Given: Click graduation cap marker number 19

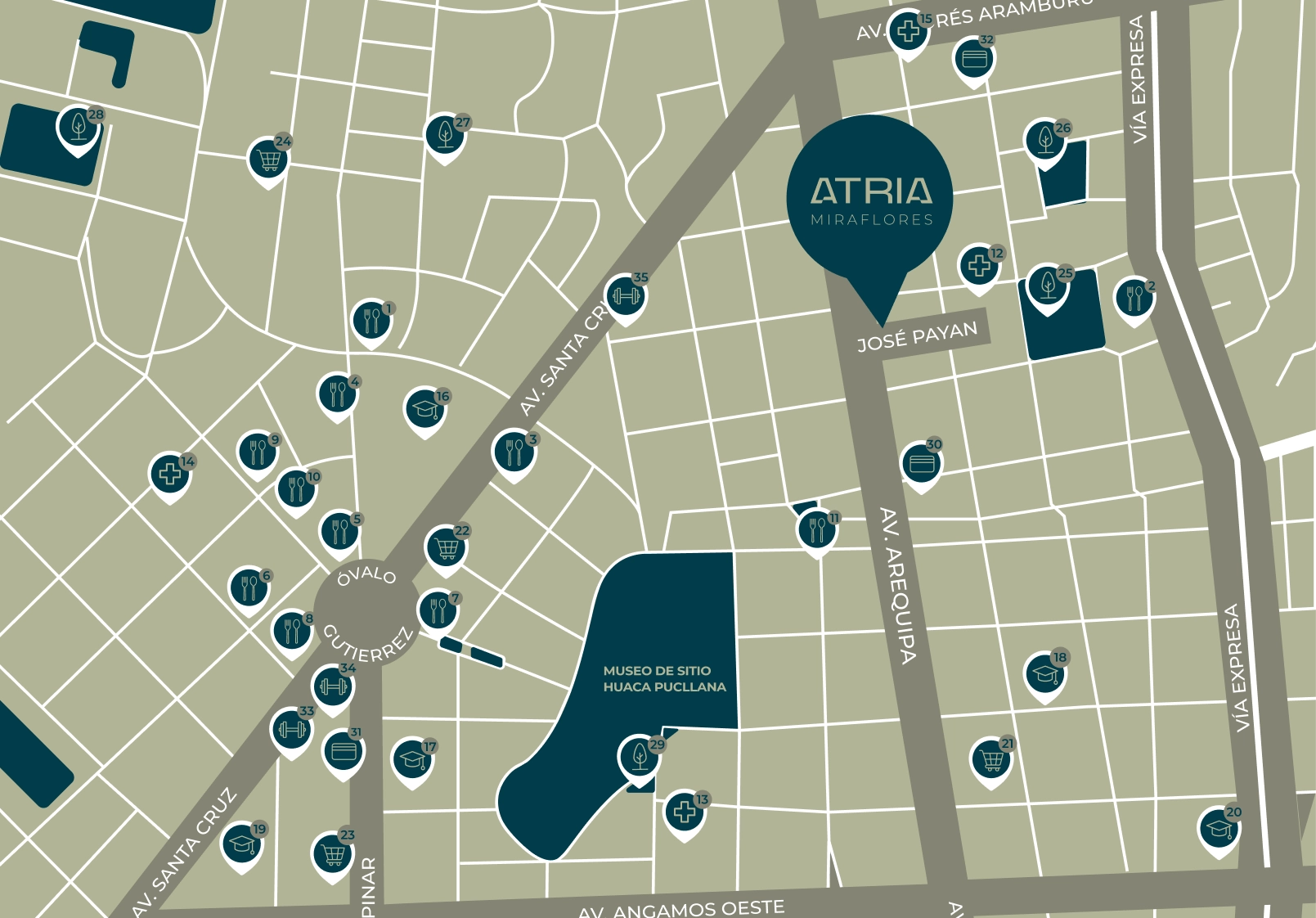Looking at the screenshot, I should (242, 844).
